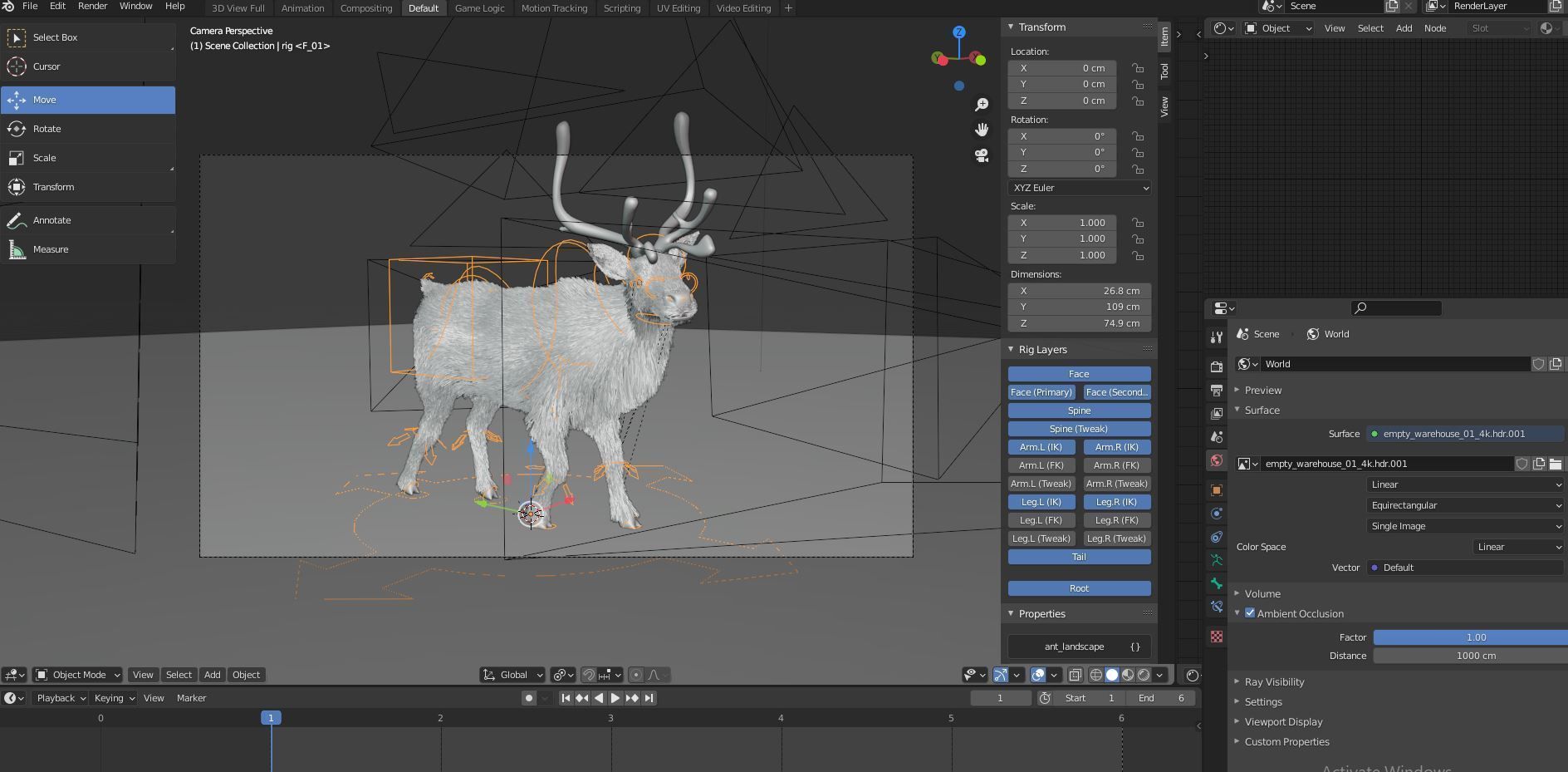Adjust the Ambient Occlusion Distance field
Screen dimensions: 1568x772
click(1470, 656)
